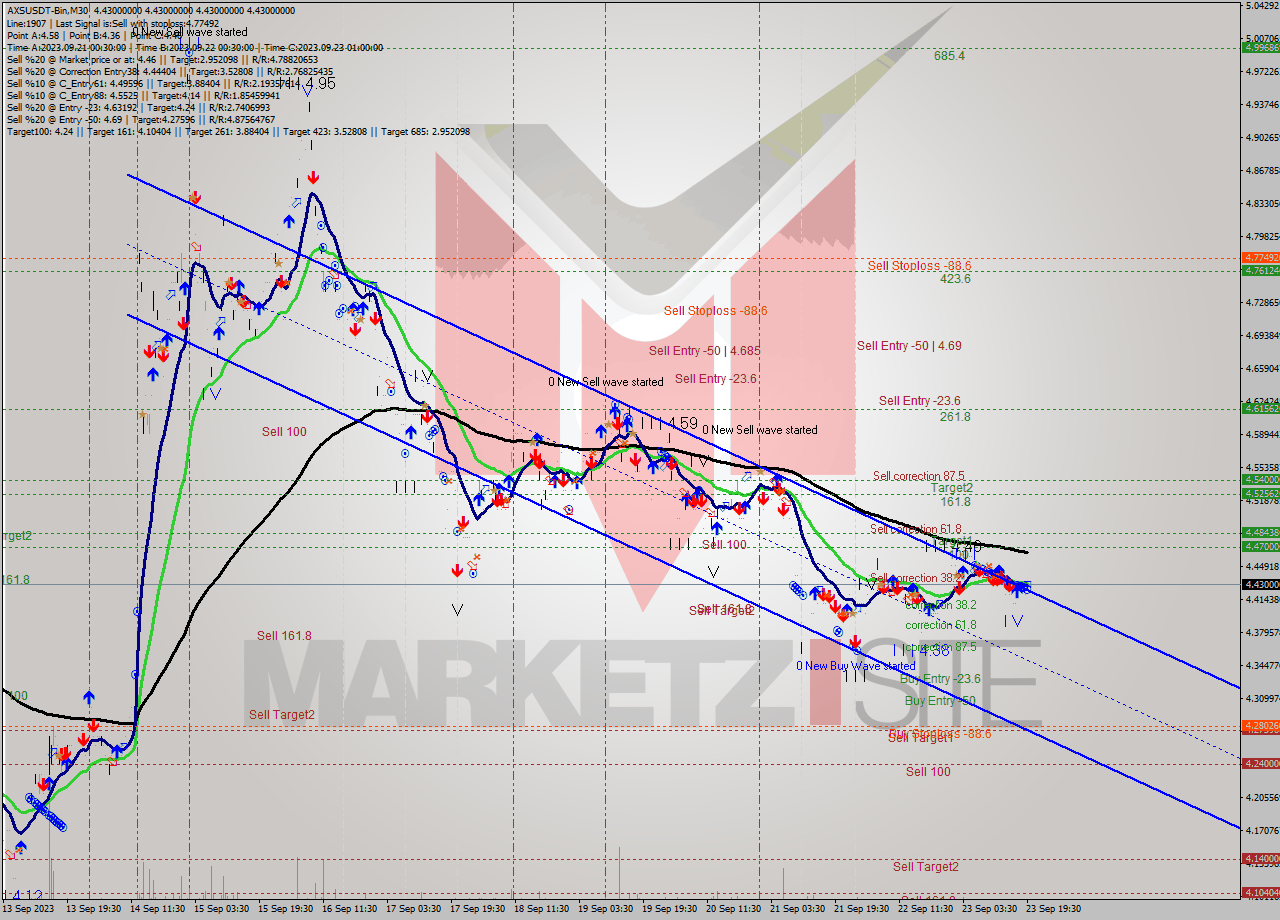Viewport: 1280px width, 920px height.
Task: Click the 'Sell Entry -50 | 4.69' label
Action: click(909, 345)
